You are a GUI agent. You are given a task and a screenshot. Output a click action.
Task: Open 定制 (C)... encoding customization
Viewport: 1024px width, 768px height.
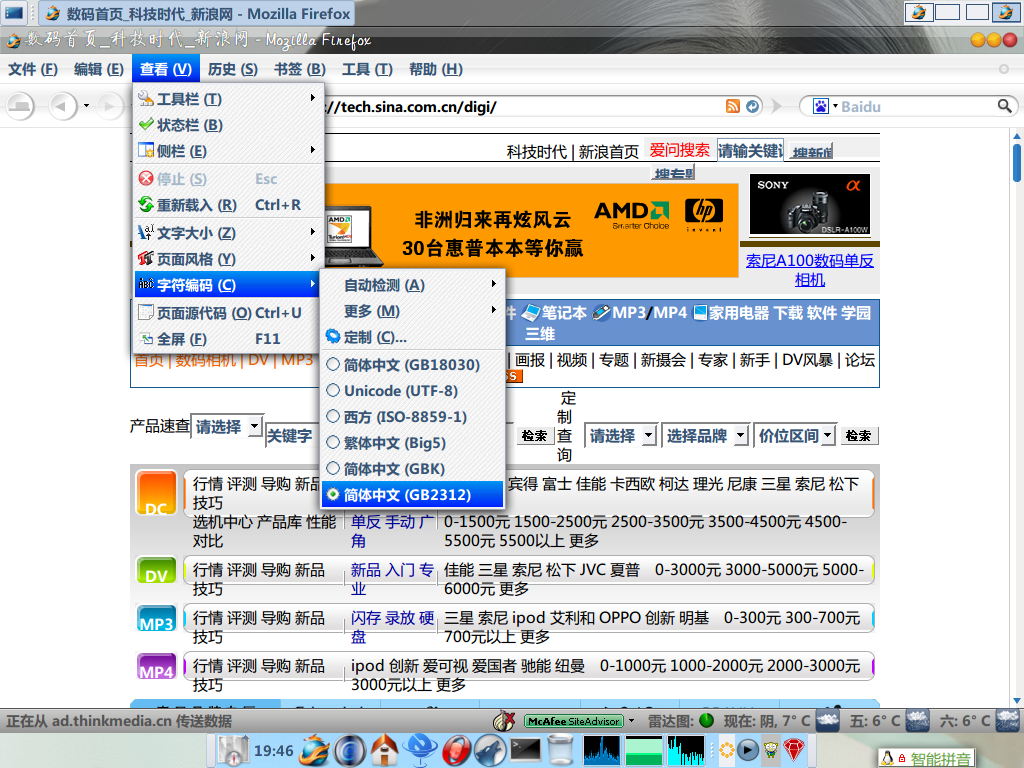pos(413,338)
